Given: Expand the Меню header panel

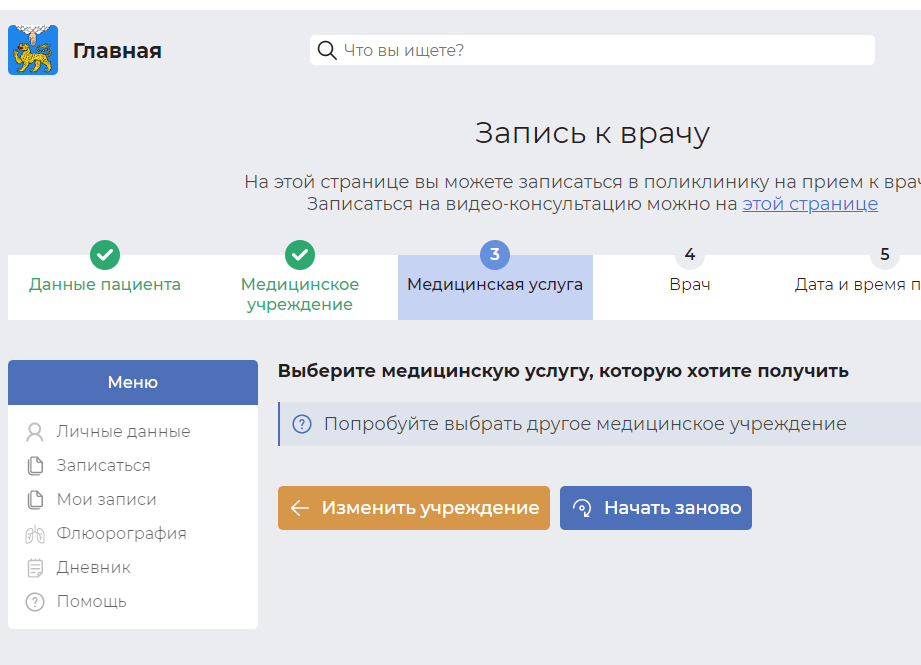Looking at the screenshot, I should pyautogui.click(x=132, y=382).
